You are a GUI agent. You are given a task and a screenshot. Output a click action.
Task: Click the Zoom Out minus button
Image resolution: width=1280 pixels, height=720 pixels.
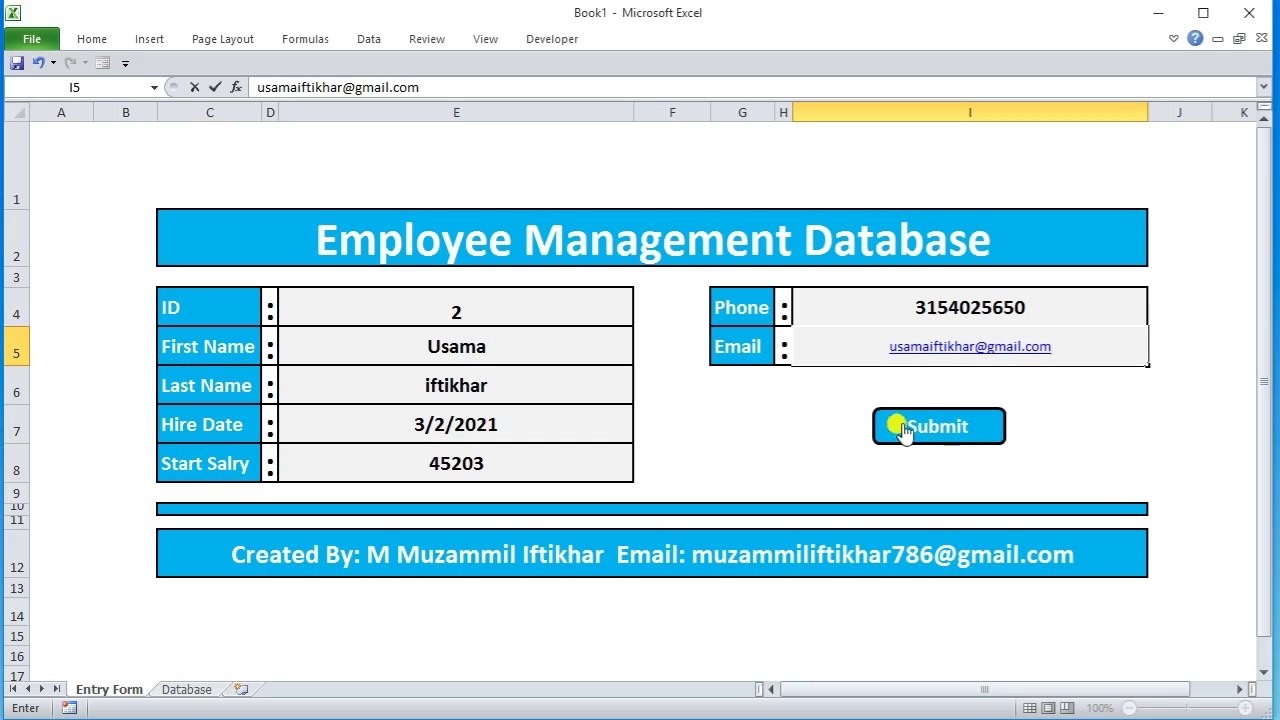click(1129, 708)
